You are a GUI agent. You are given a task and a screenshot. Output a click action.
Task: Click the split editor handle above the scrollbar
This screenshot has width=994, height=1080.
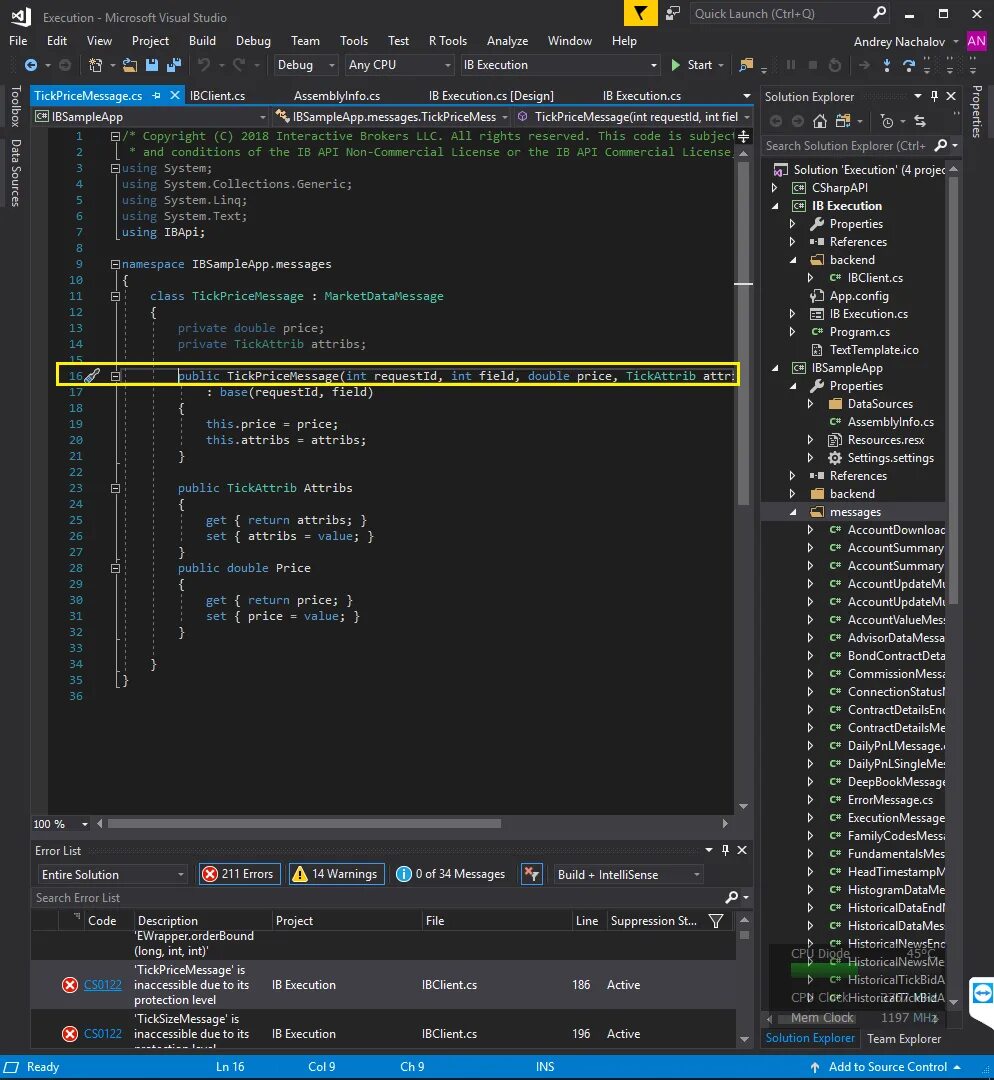pyautogui.click(x=743, y=136)
